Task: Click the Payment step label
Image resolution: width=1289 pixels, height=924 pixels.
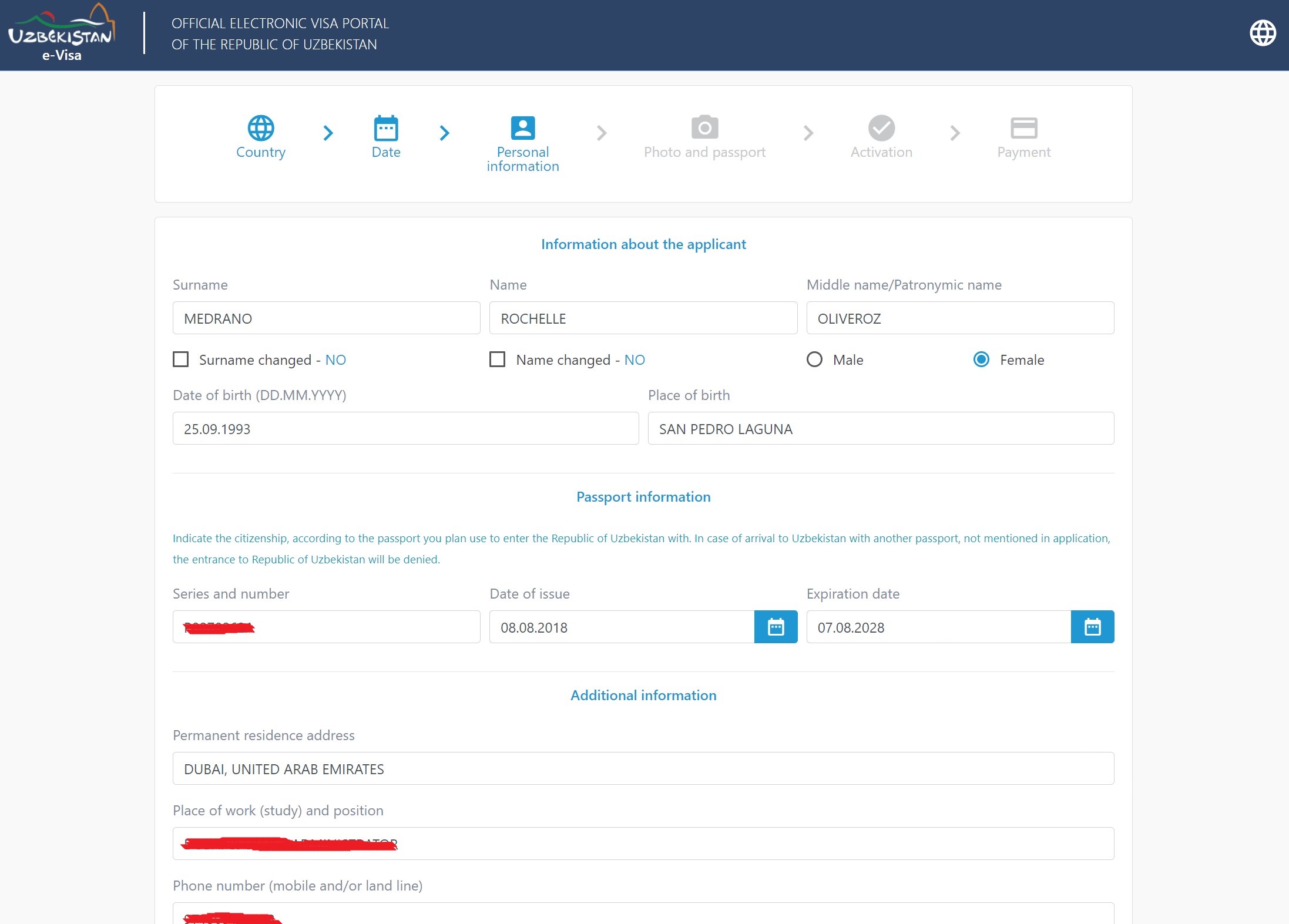Action: coord(1023,152)
